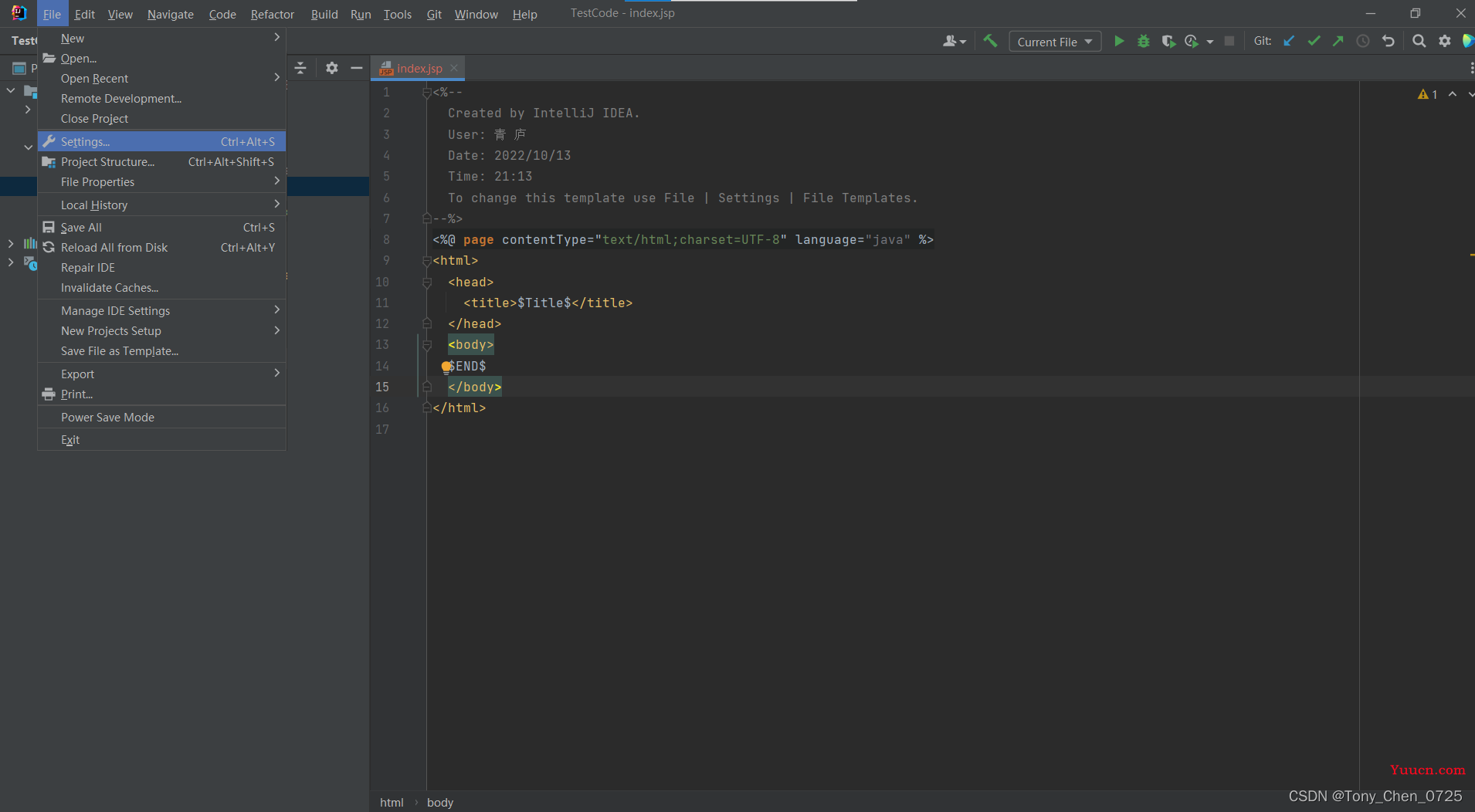
Task: Choose Close Project in the File menu
Action: [x=162, y=118]
